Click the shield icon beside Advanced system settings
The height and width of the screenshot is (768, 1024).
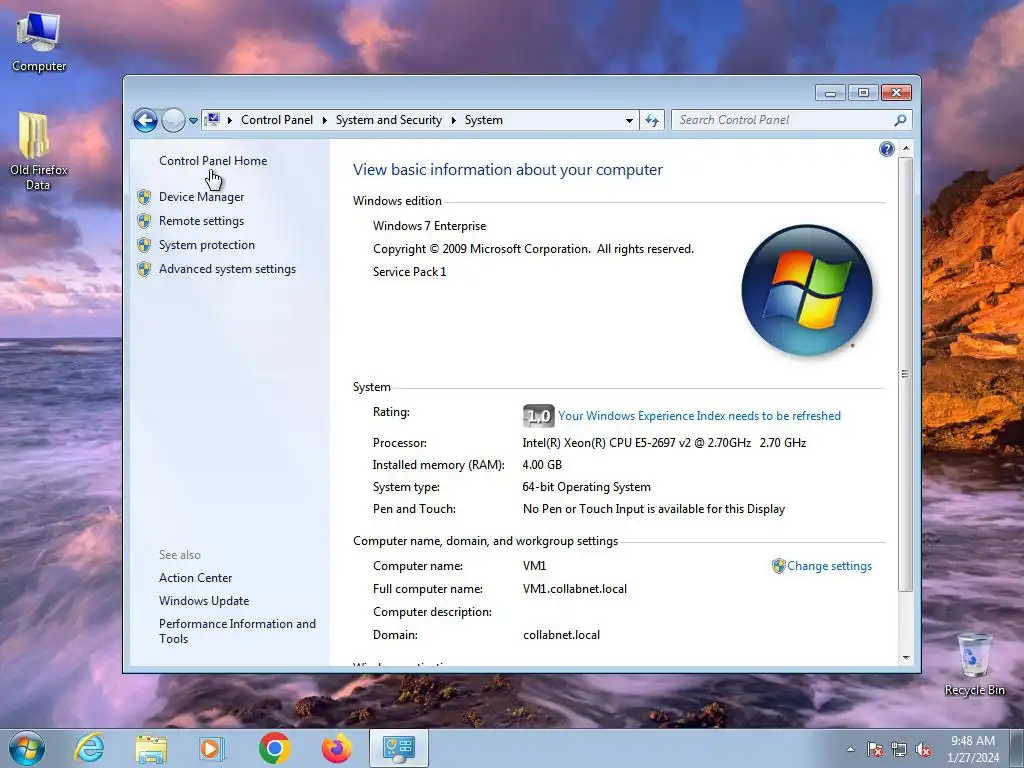(144, 270)
